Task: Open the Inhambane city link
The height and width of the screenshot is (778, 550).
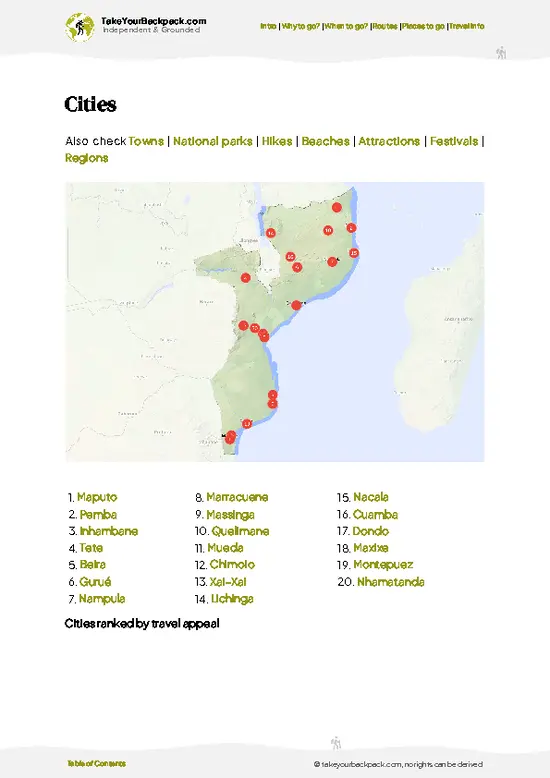Action: 109,531
